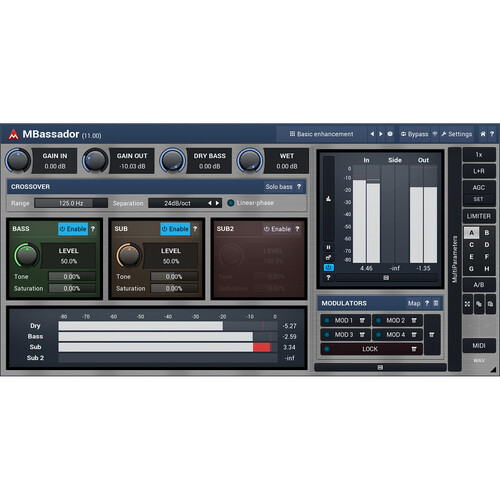
Task: Open meter help question mark icon
Action: (328, 277)
